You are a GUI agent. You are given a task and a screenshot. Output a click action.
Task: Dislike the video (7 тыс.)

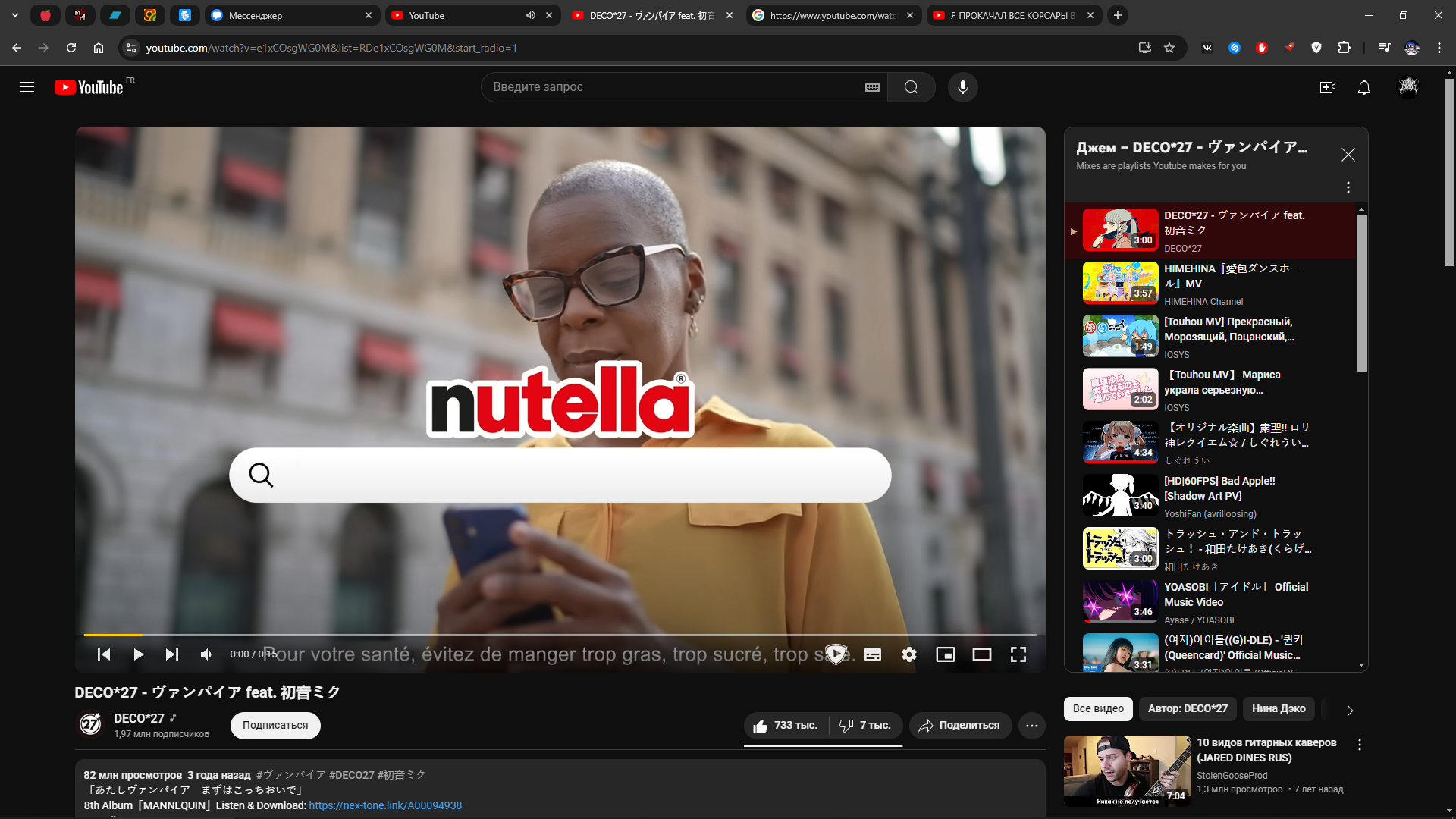[x=865, y=726]
